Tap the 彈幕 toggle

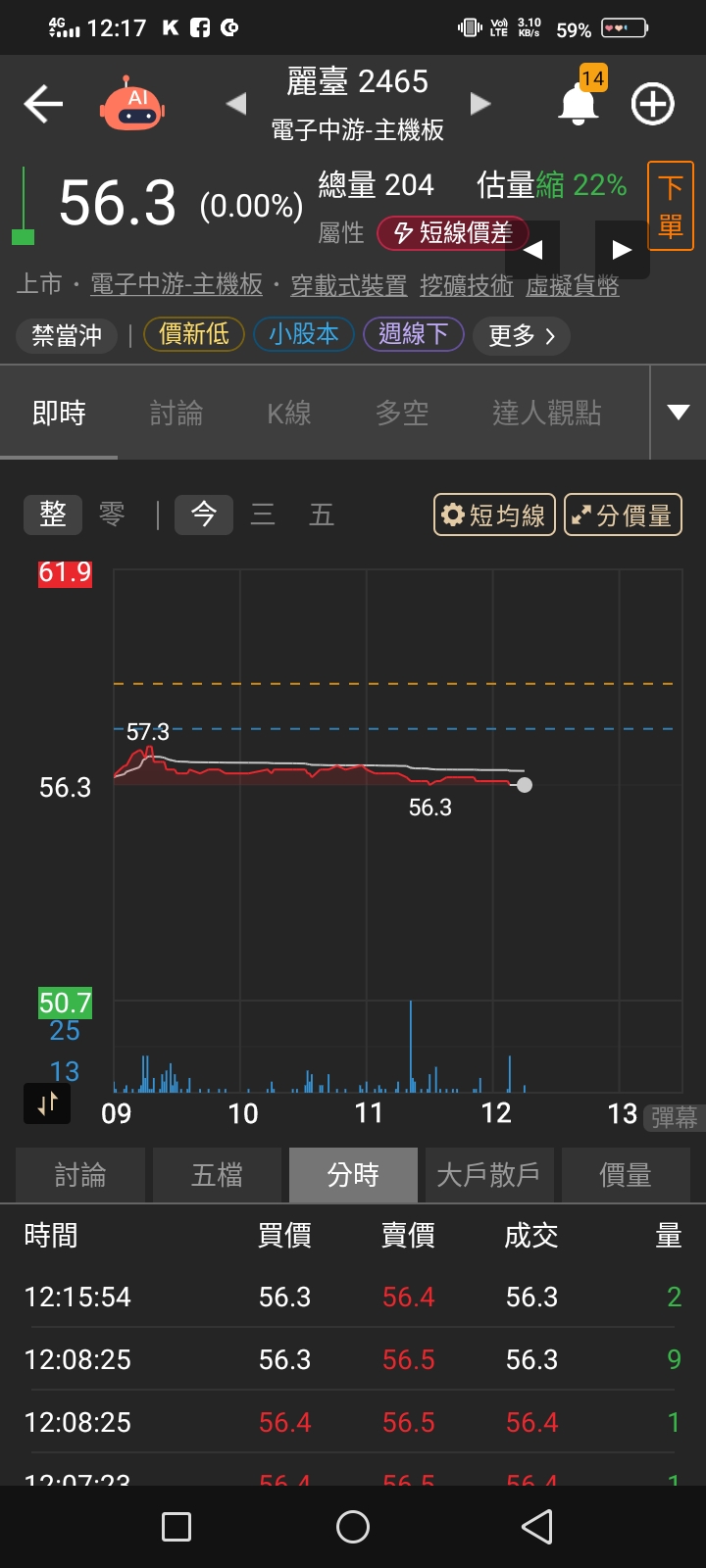[x=675, y=1116]
